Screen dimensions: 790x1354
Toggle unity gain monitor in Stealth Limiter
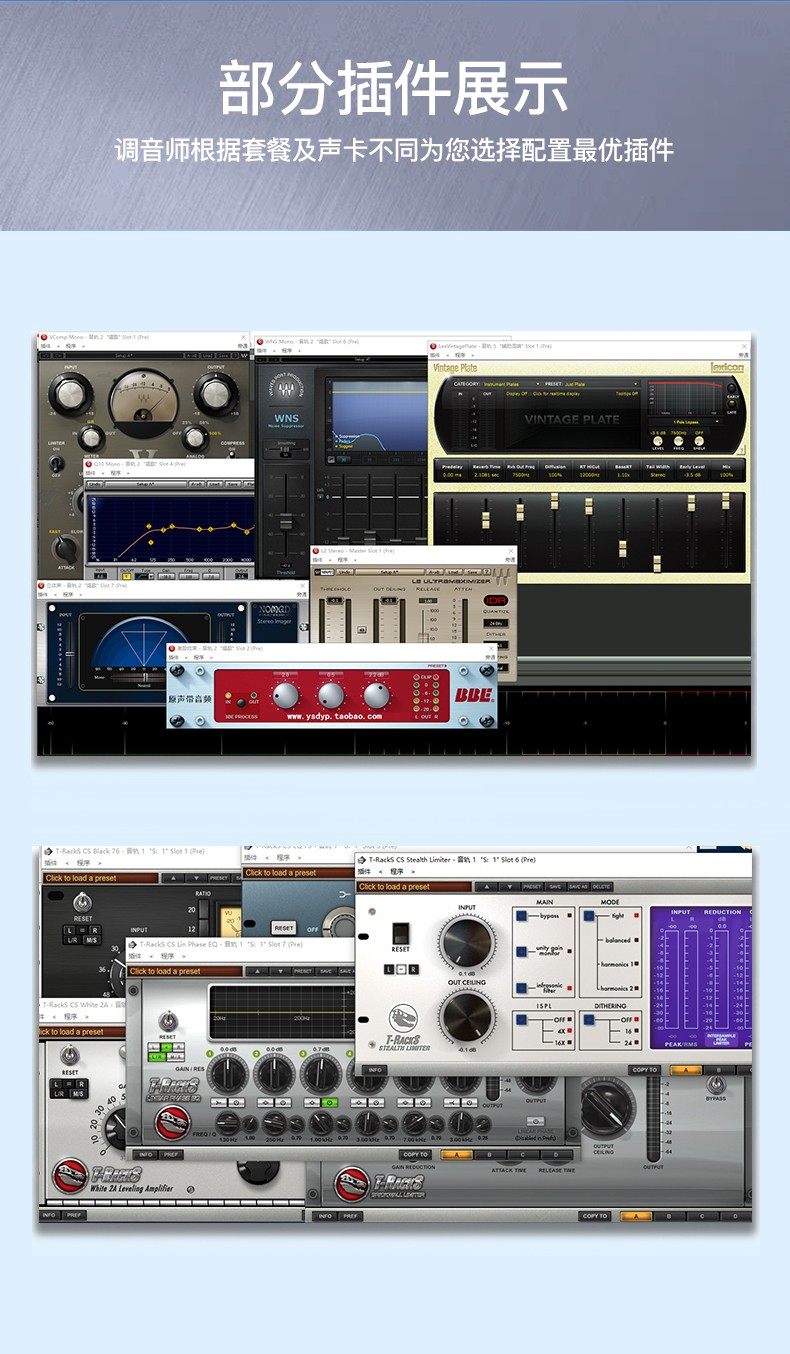click(x=521, y=951)
